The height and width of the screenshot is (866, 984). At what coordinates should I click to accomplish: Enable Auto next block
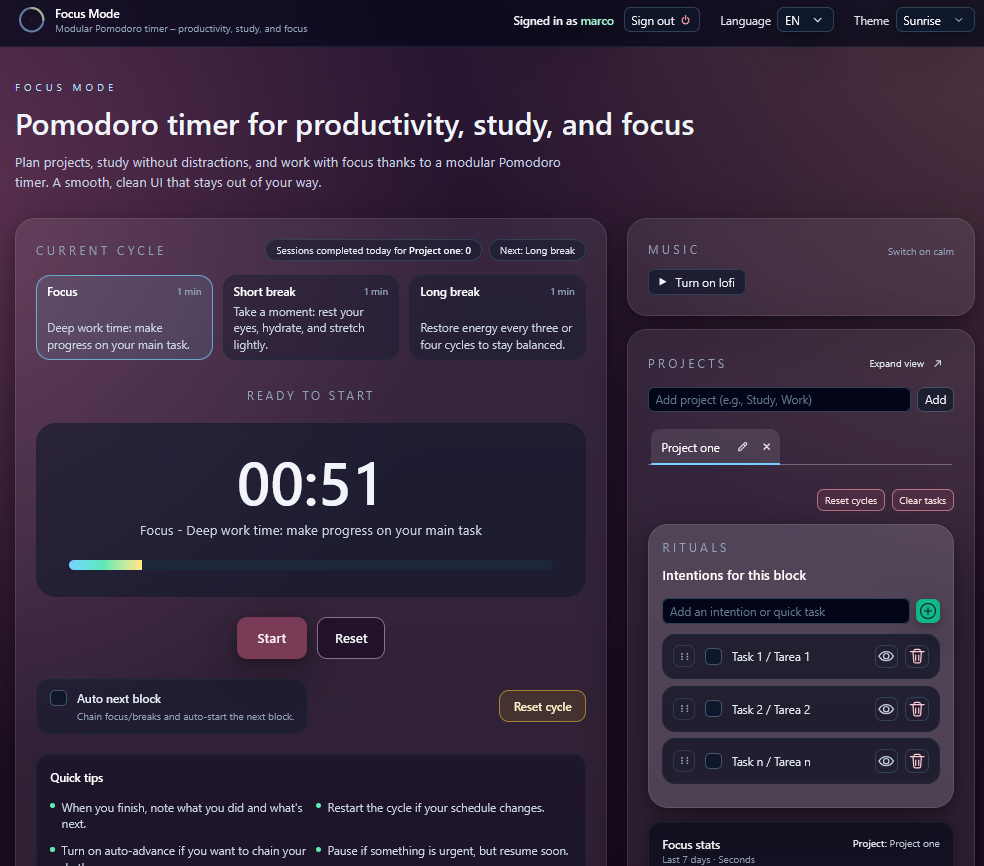[x=58, y=698]
